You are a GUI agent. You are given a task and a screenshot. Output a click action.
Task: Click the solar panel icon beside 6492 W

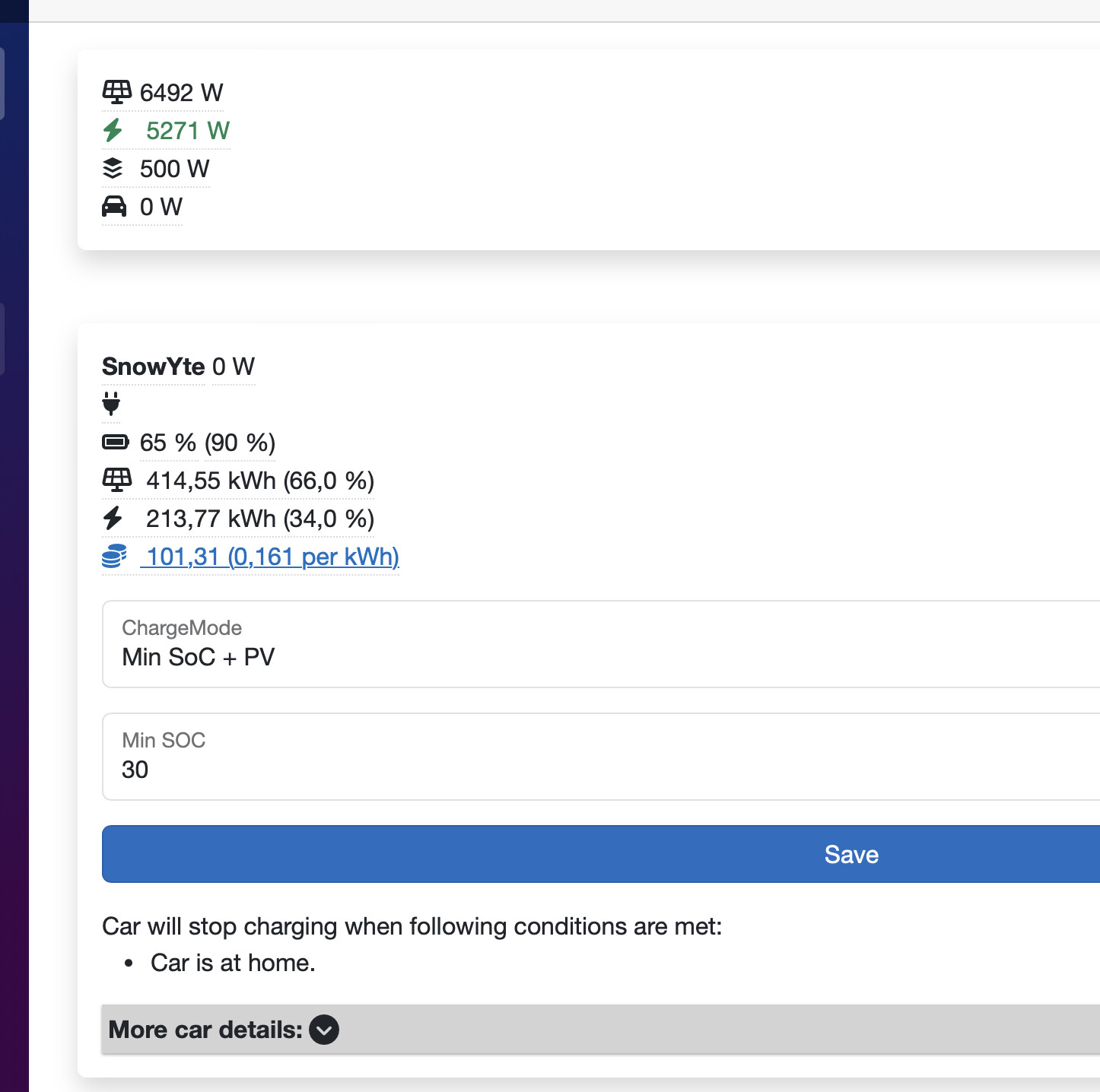(x=116, y=92)
